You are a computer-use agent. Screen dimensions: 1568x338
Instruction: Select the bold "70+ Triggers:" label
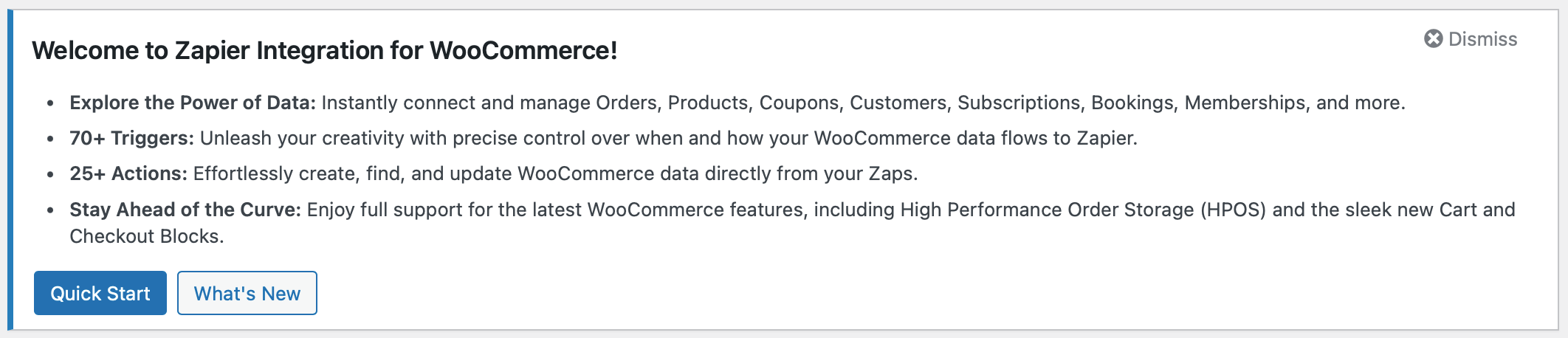(x=131, y=138)
